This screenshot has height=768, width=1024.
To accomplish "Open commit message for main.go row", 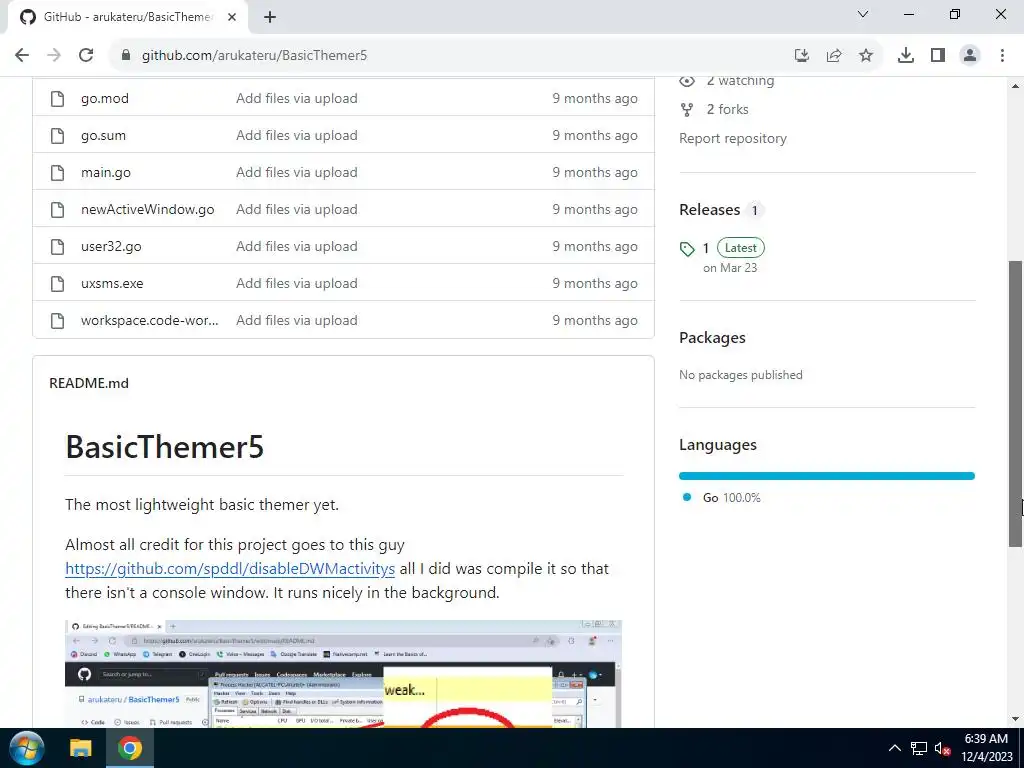I will click(296, 172).
